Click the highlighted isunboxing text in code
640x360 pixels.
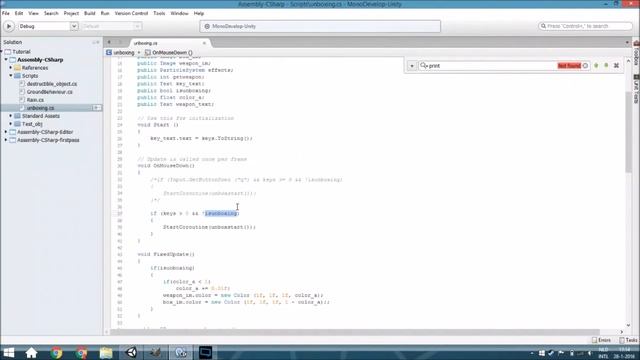pyautogui.click(x=221, y=213)
